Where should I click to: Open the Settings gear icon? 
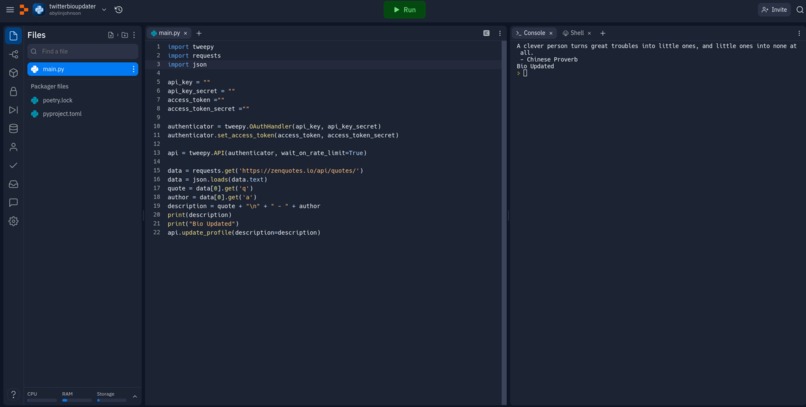(13, 221)
